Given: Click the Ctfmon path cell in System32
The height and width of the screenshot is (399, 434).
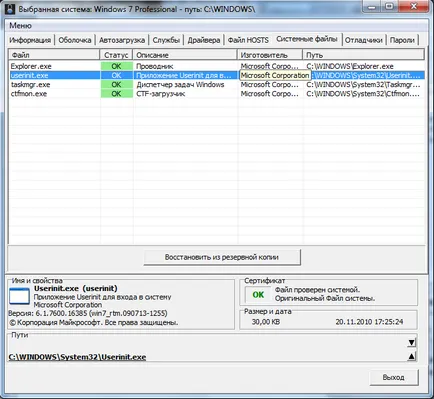Looking at the screenshot, I should [x=363, y=94].
